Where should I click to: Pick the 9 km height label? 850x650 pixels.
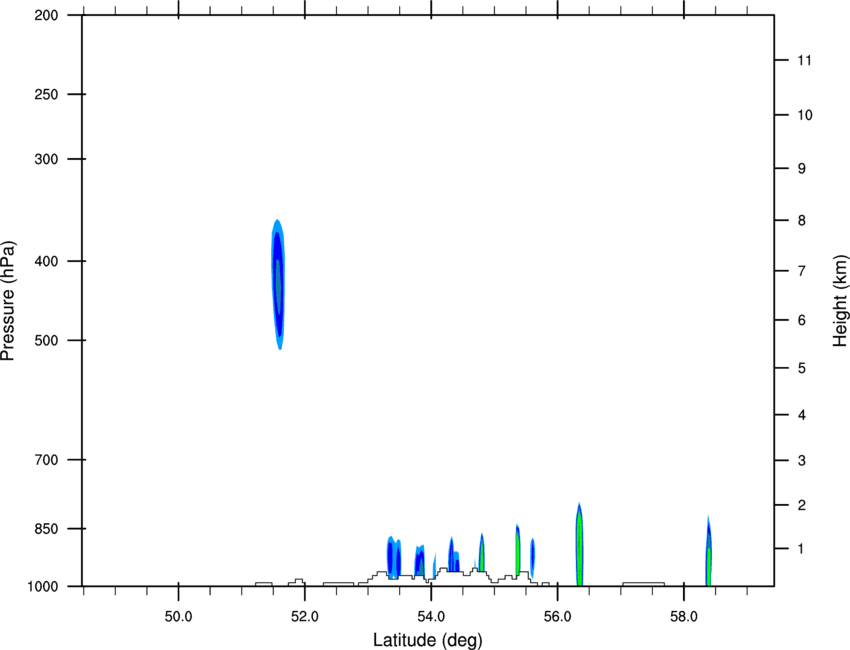[802, 169]
